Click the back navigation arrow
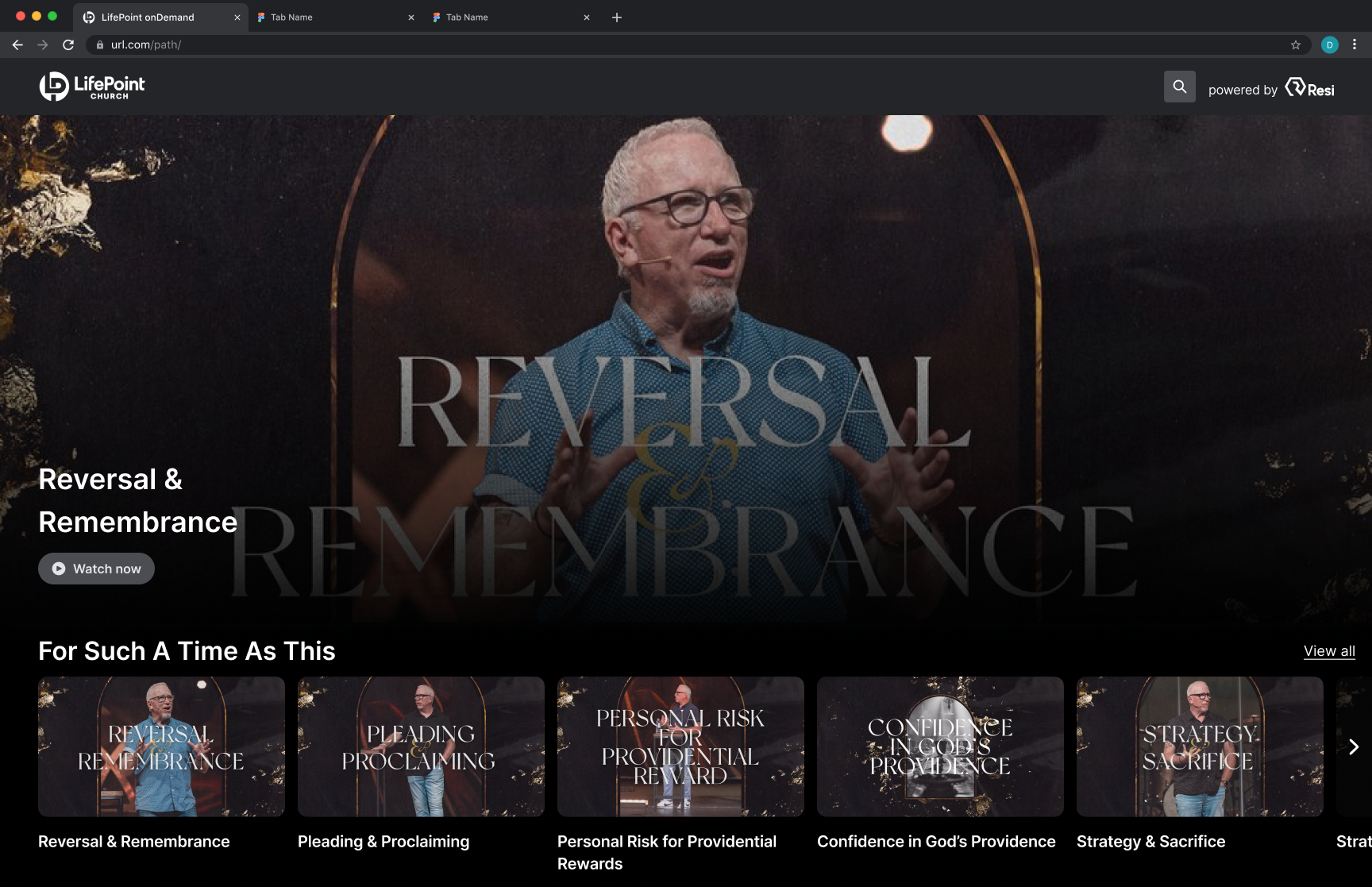Image resolution: width=1372 pixels, height=887 pixels. (x=17, y=44)
